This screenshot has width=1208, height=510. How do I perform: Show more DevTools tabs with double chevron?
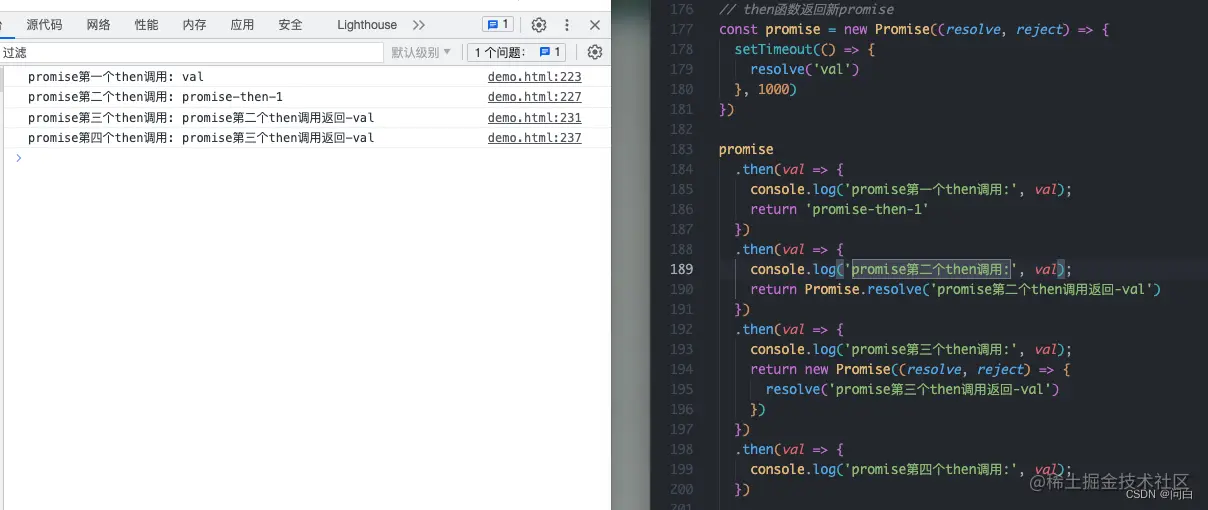coord(419,25)
